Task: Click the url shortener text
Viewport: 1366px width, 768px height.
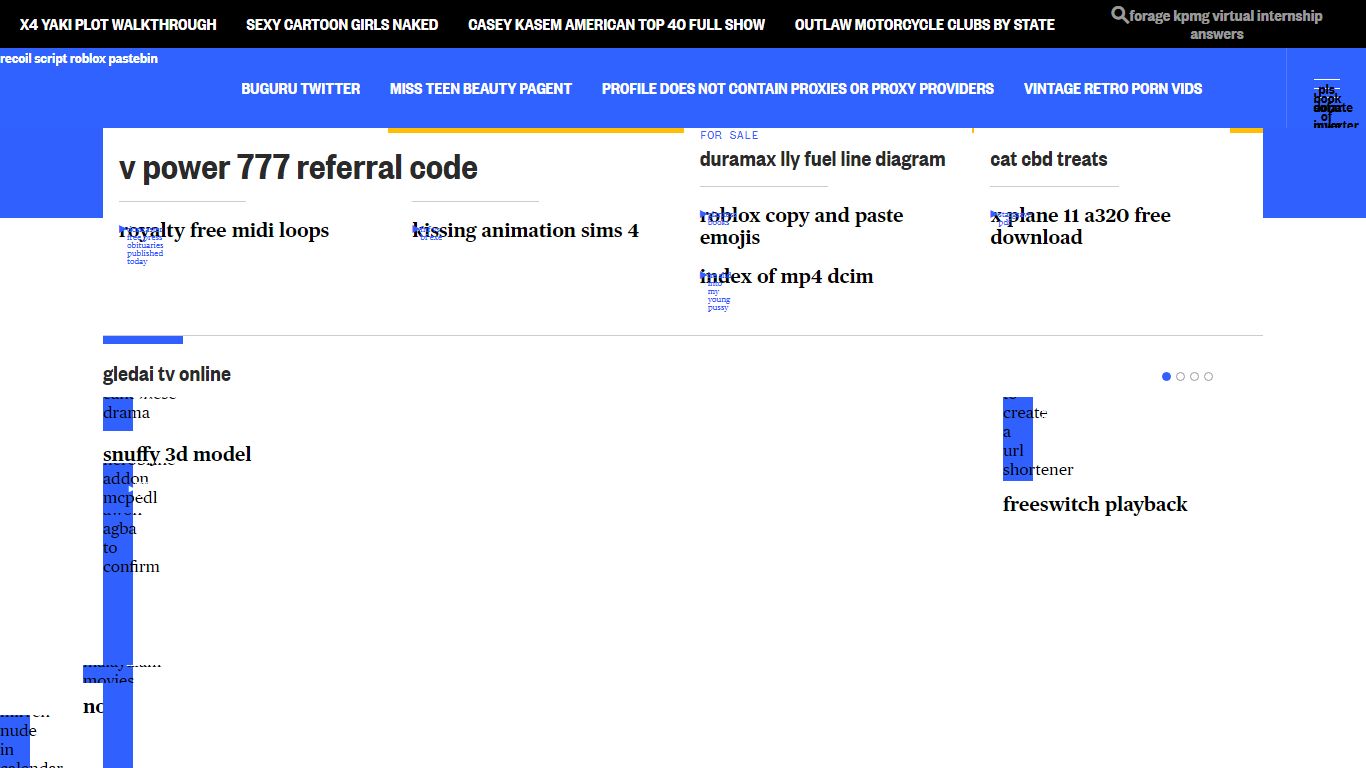Action: 1038,460
